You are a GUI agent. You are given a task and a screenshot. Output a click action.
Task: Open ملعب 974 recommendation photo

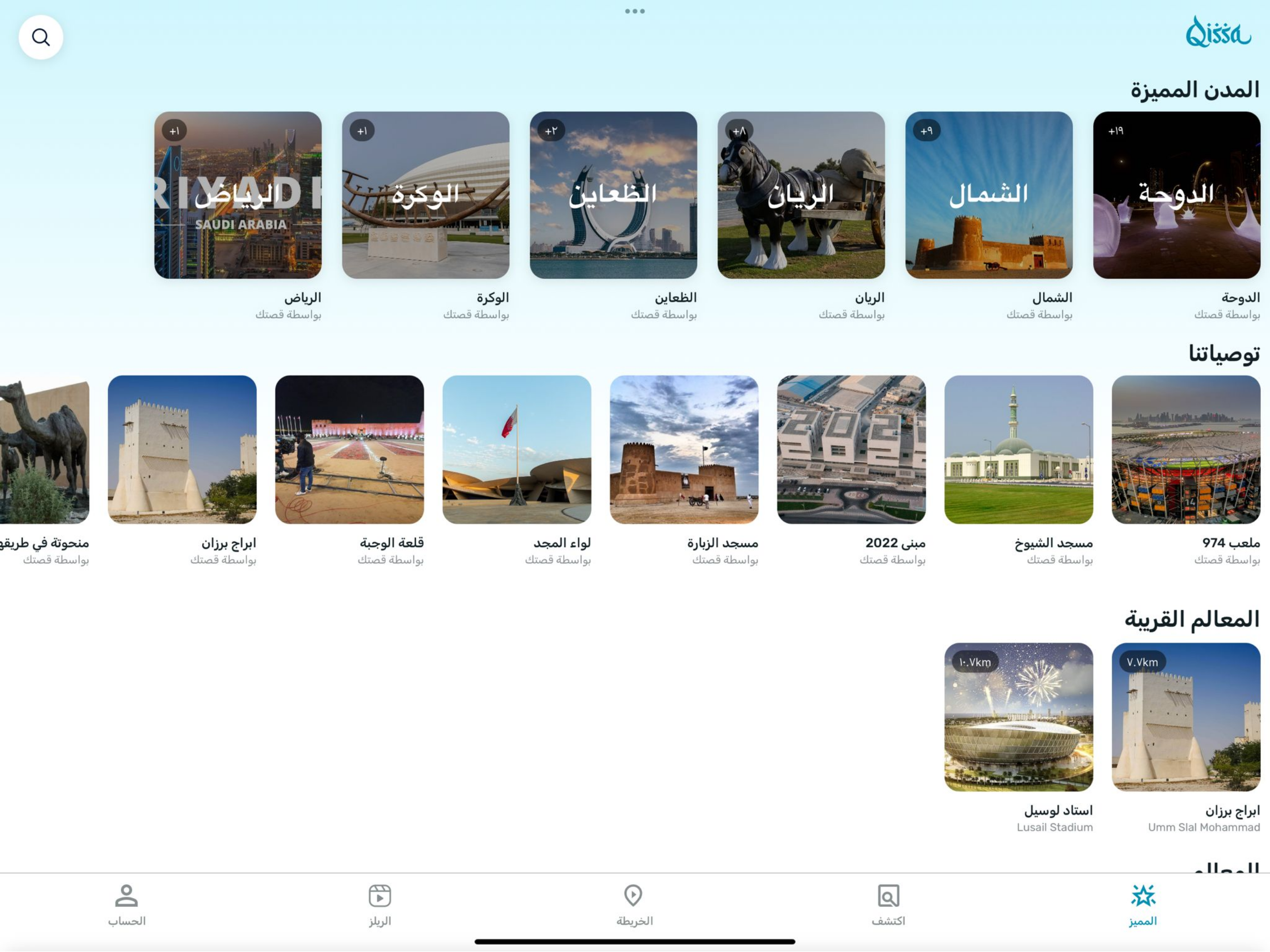(1186, 450)
